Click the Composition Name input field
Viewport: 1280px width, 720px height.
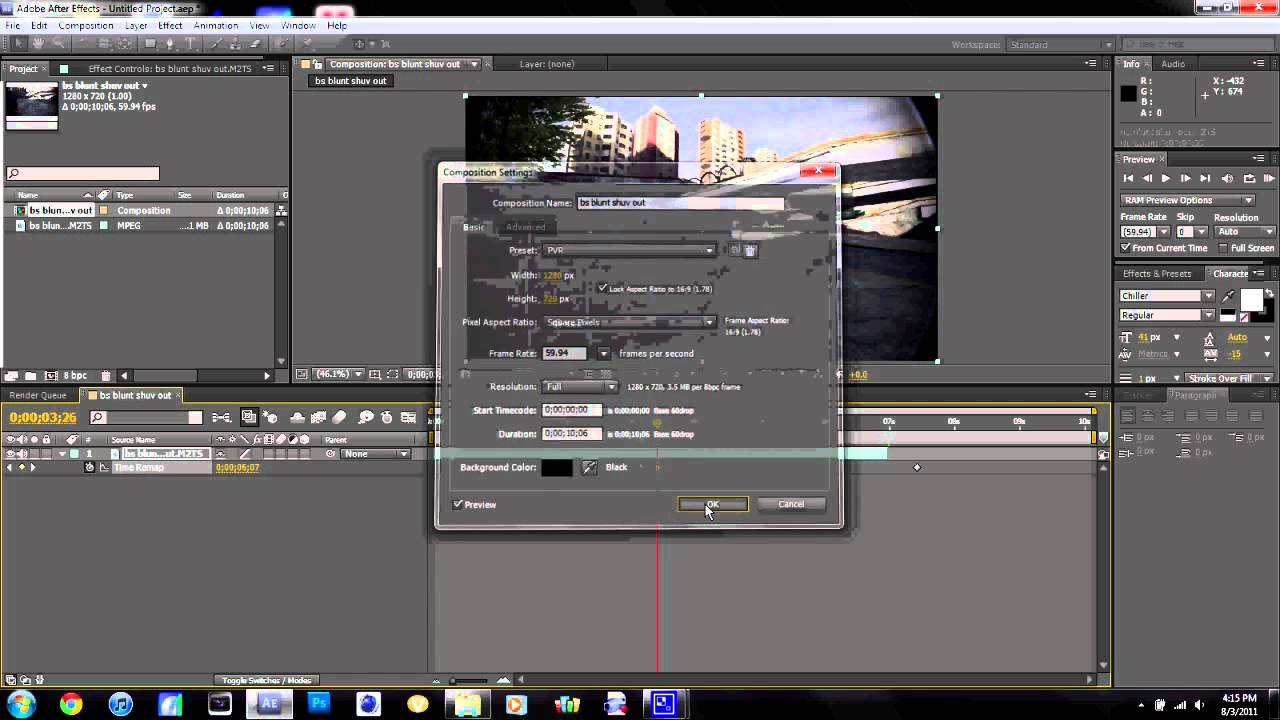click(x=680, y=202)
